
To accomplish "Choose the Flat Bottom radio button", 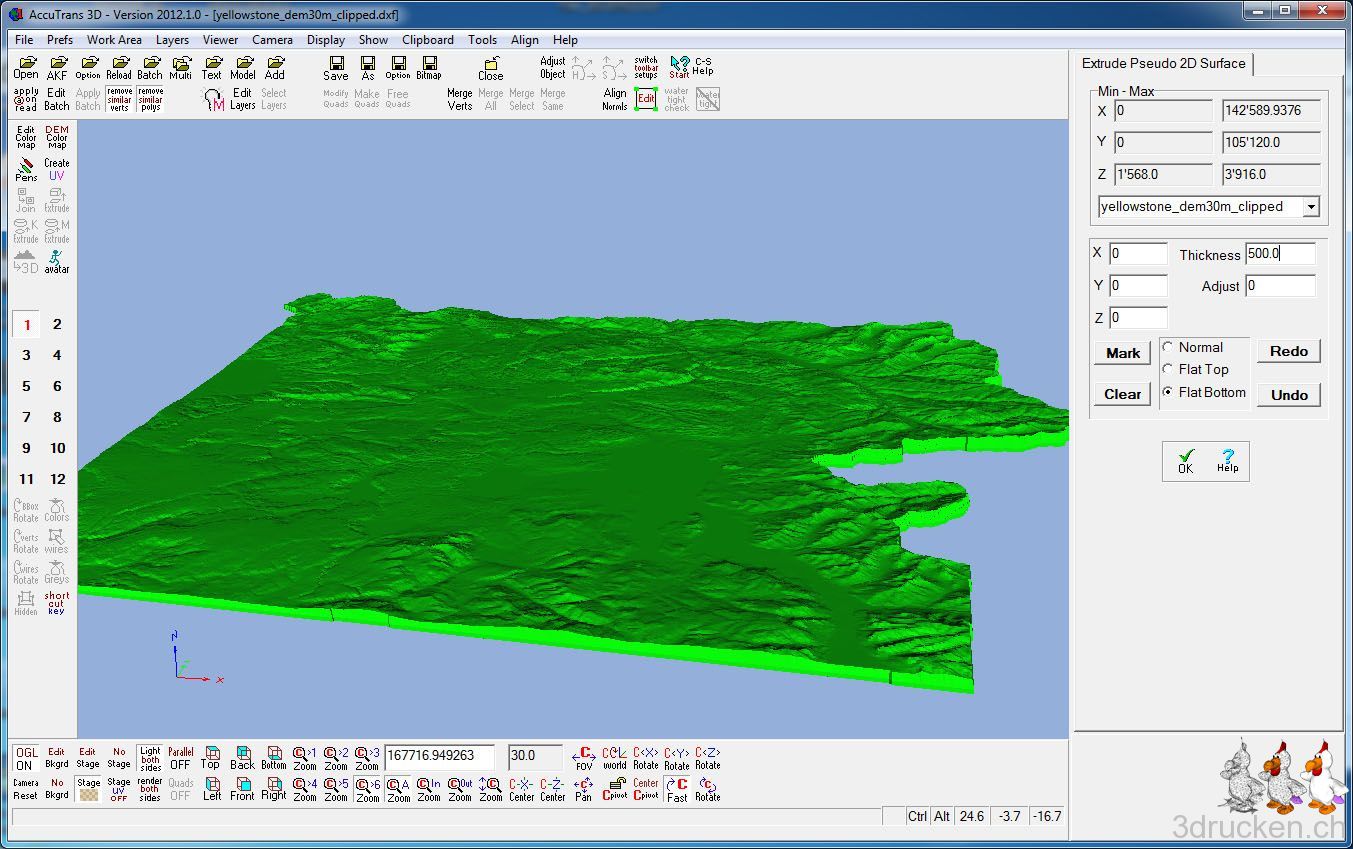I will [x=1168, y=392].
